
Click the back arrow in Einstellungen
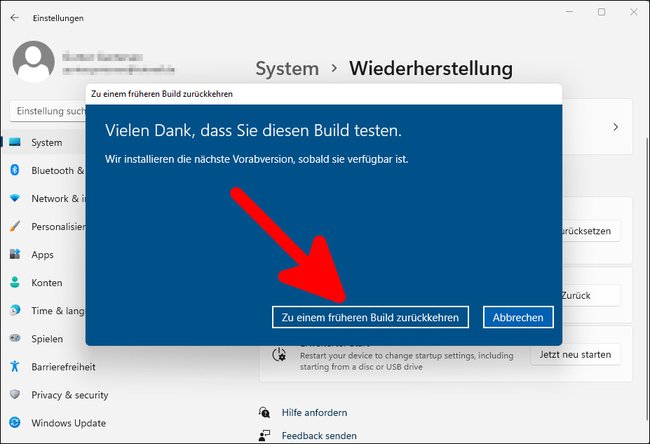click(15, 18)
